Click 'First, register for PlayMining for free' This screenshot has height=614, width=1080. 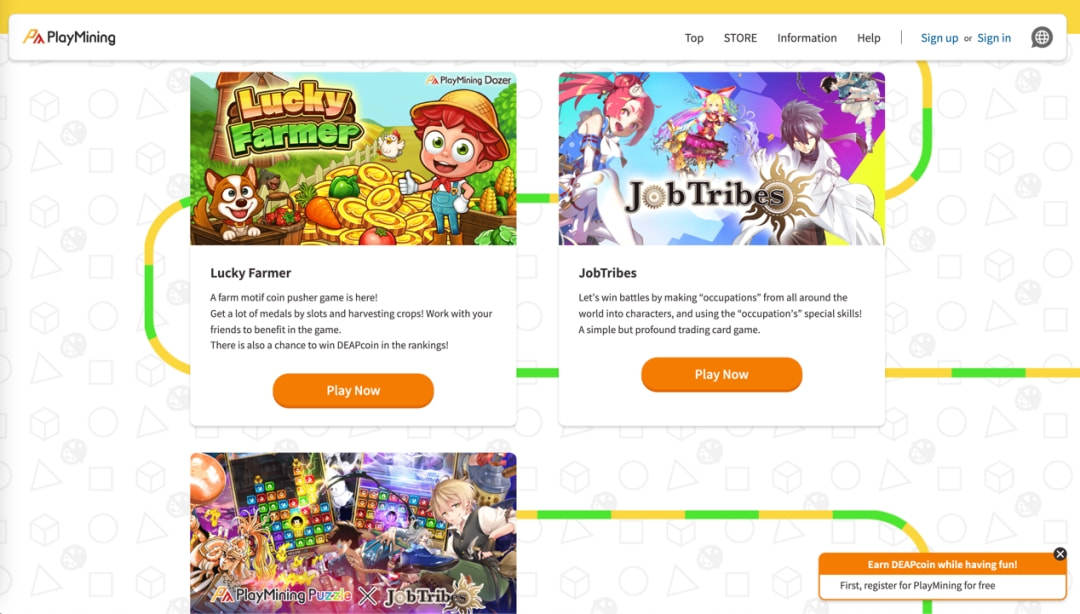pos(917,586)
